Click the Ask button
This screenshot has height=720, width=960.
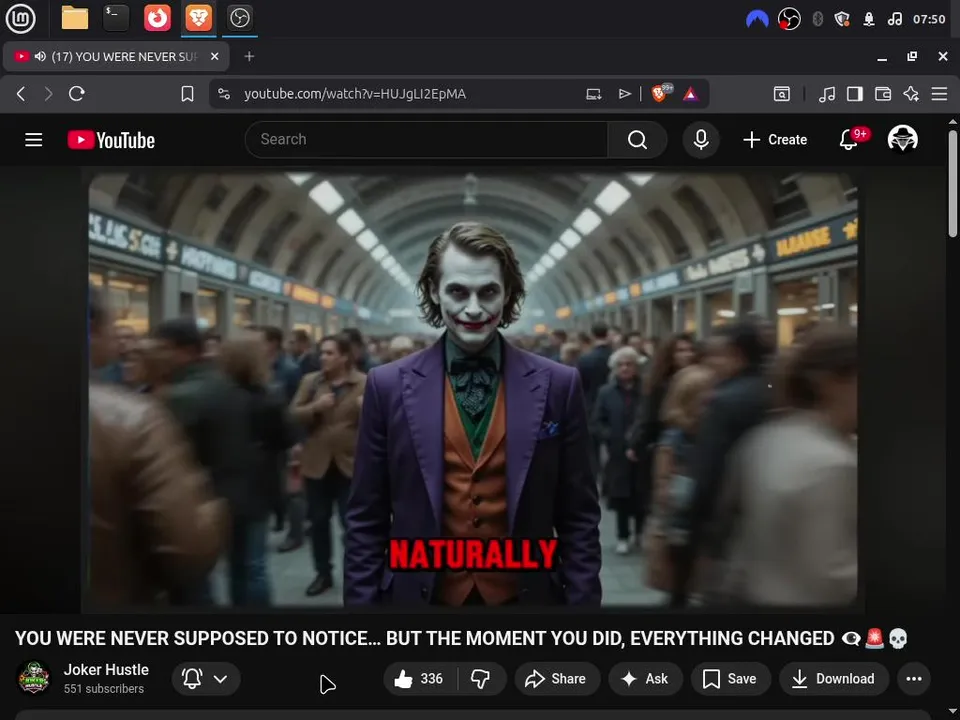[x=645, y=678]
